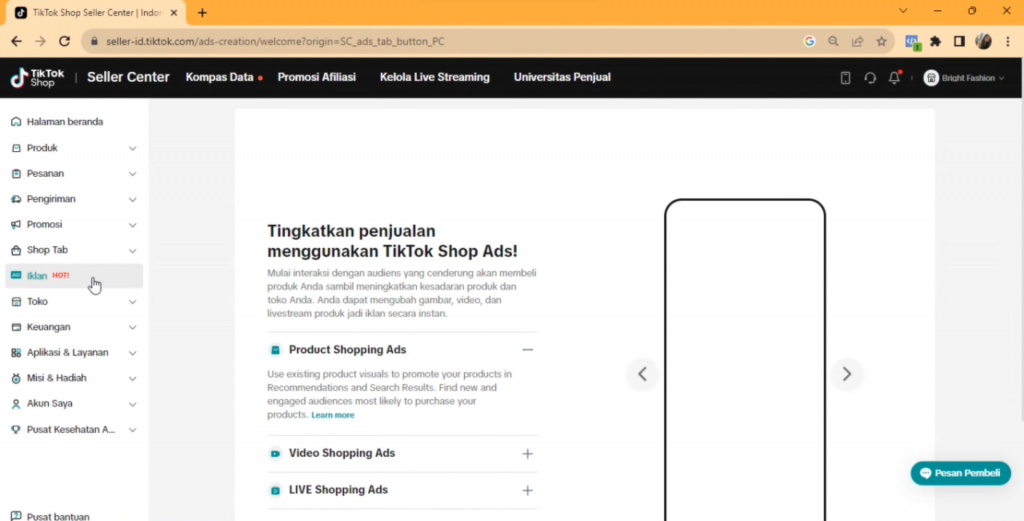Open the Pesan Pembeli chat button
Viewport: 1024px width, 521px height.
tap(961, 473)
